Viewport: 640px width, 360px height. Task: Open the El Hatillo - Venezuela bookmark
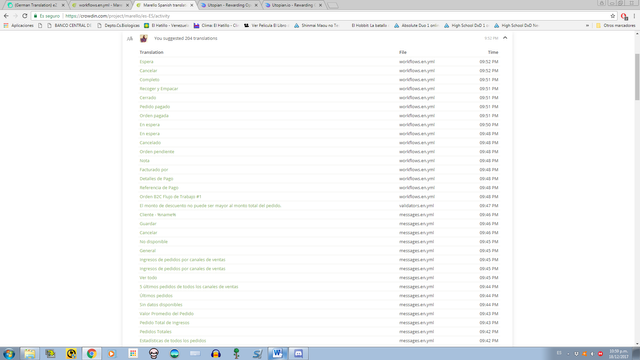[166, 25]
